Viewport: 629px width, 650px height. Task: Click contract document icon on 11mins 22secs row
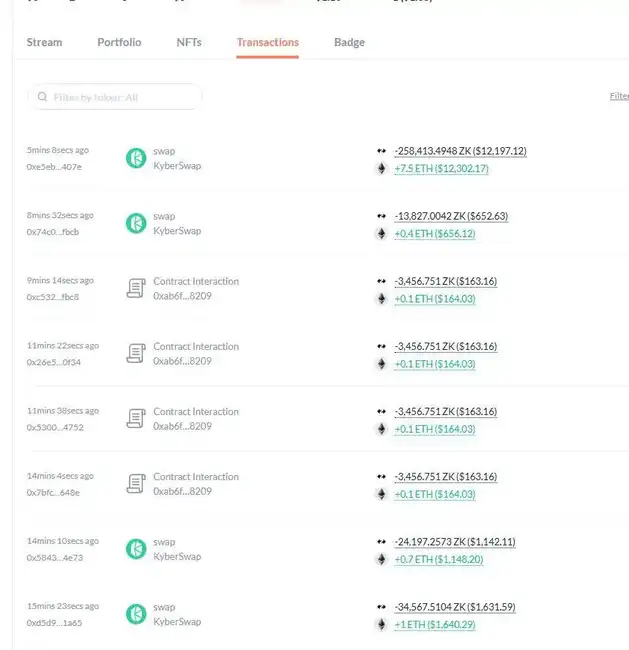tap(135, 353)
